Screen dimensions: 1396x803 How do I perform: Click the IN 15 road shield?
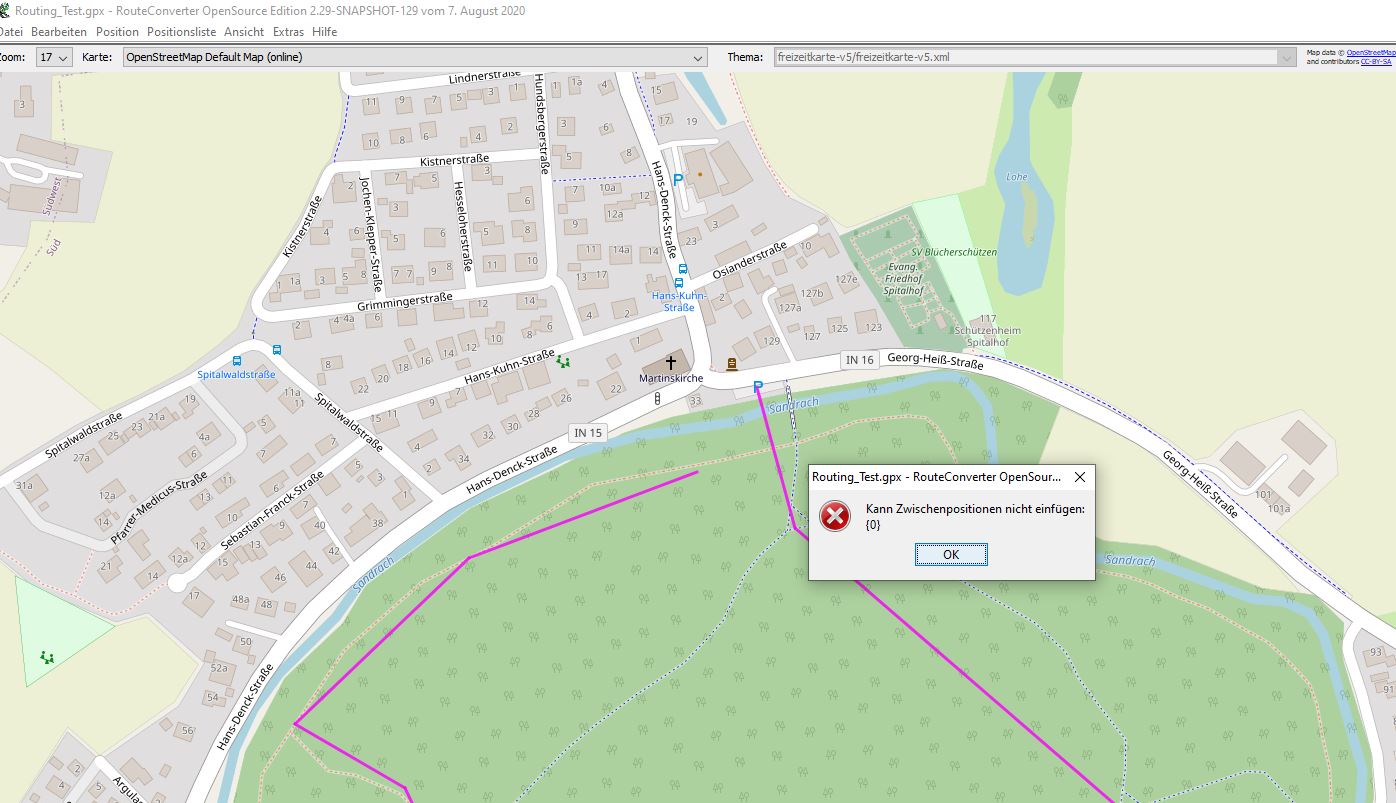(x=587, y=433)
